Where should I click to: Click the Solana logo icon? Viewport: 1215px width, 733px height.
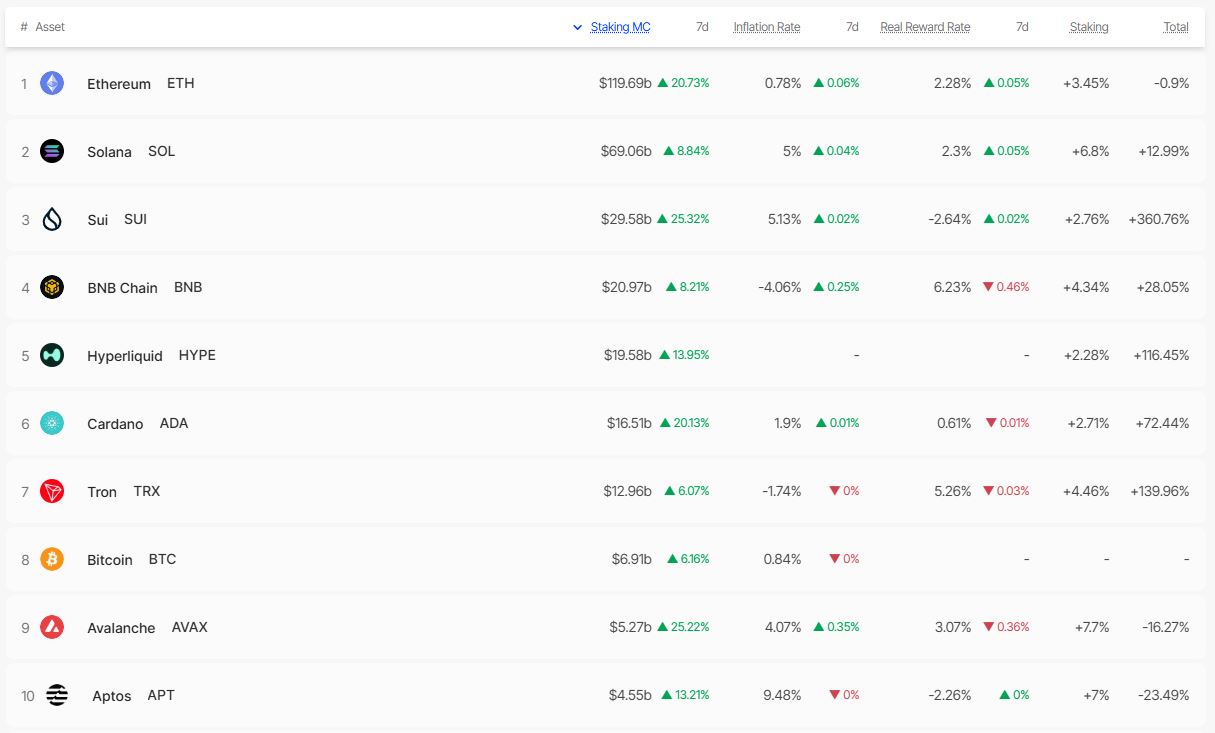[52, 151]
